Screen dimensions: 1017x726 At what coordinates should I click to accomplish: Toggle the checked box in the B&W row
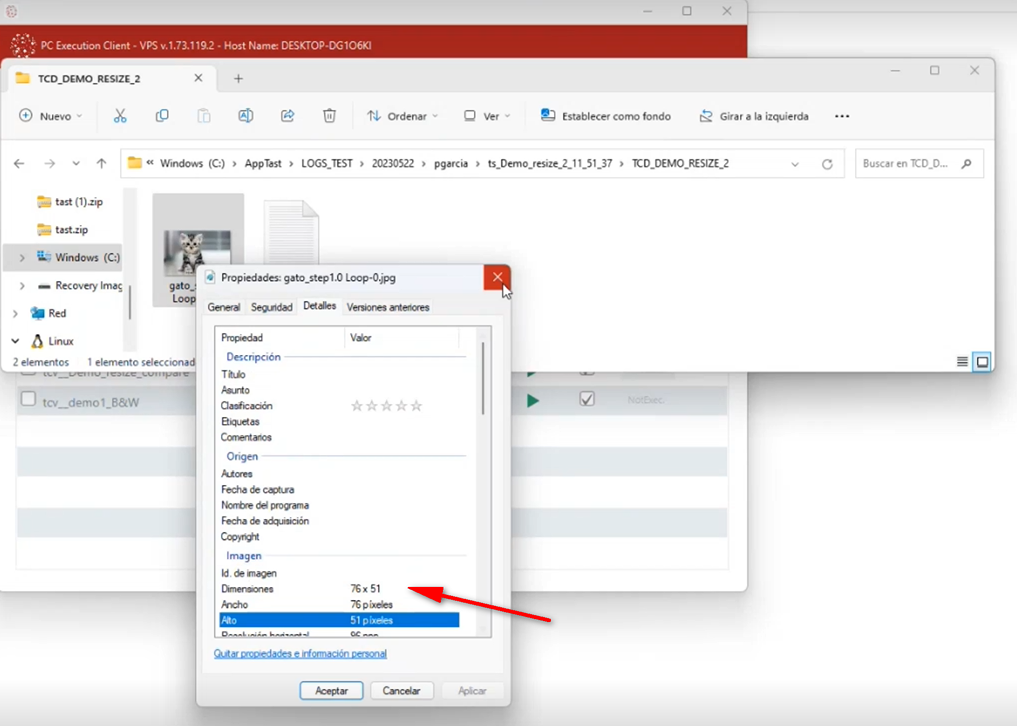[587, 399]
